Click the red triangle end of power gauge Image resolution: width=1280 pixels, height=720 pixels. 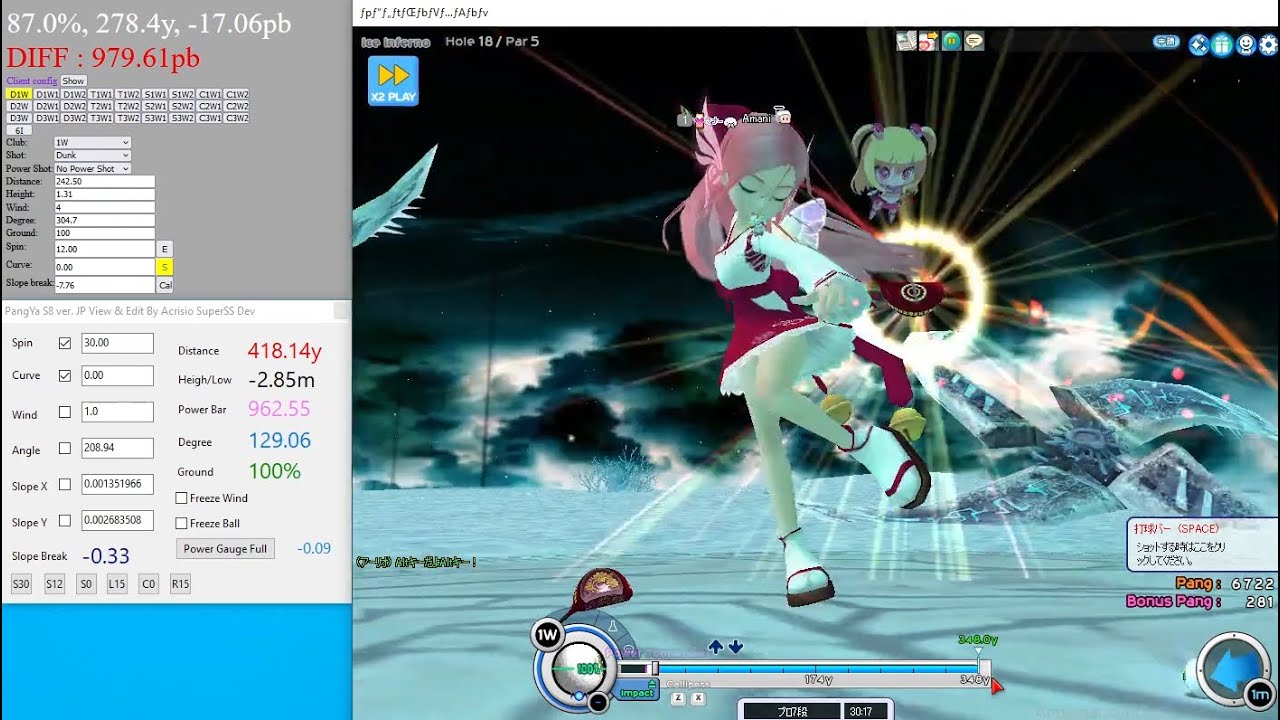coord(996,686)
